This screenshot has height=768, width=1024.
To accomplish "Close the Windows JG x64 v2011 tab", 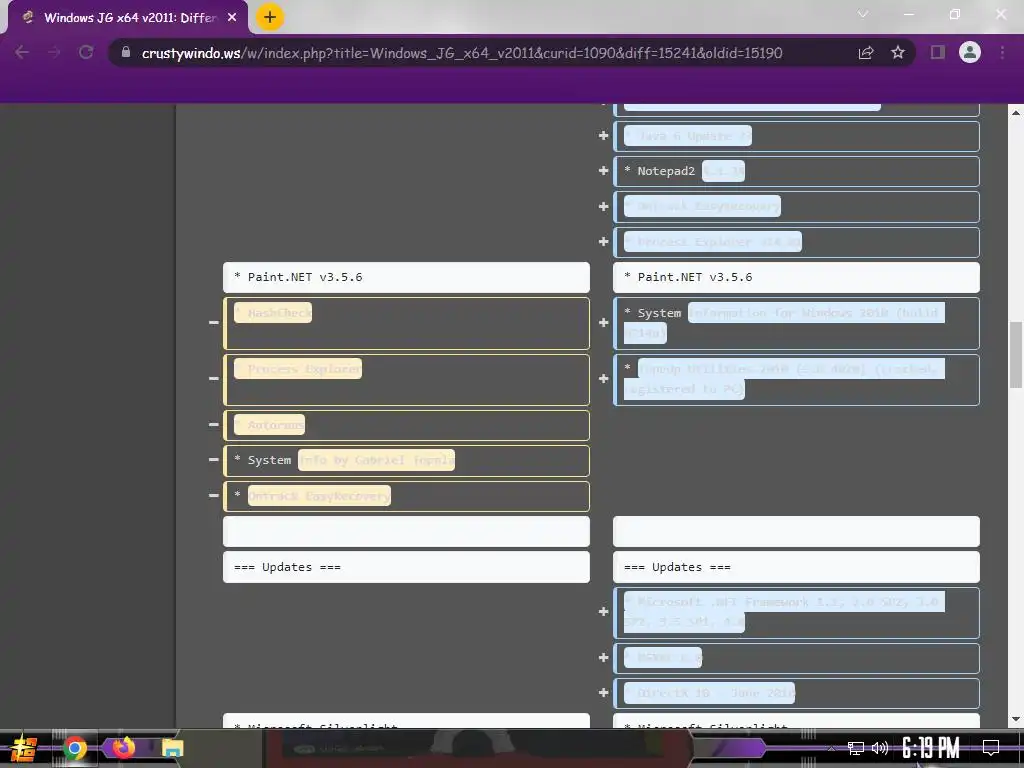I will pos(232,18).
